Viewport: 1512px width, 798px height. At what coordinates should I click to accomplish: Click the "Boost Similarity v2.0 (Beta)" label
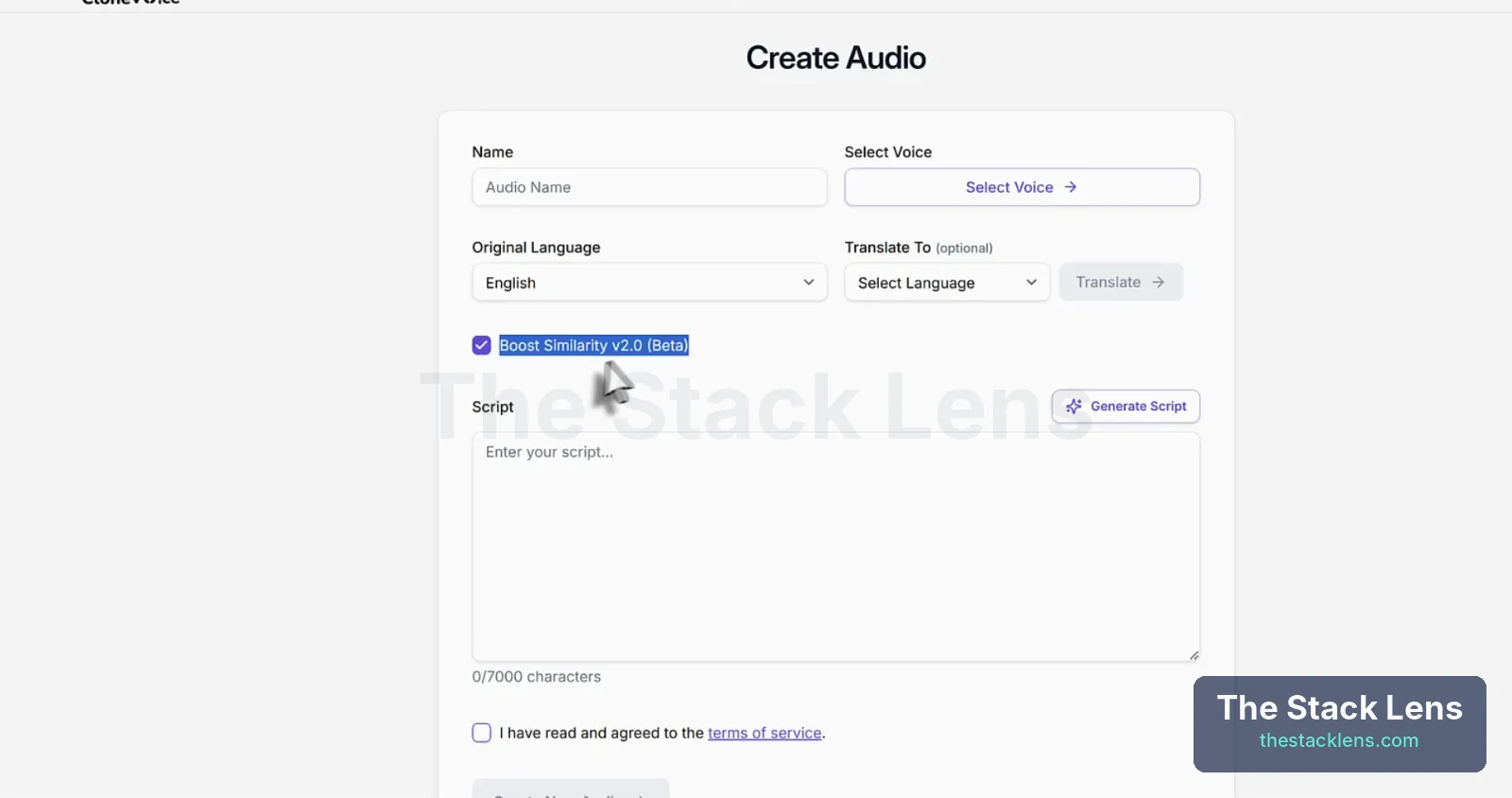pos(593,345)
